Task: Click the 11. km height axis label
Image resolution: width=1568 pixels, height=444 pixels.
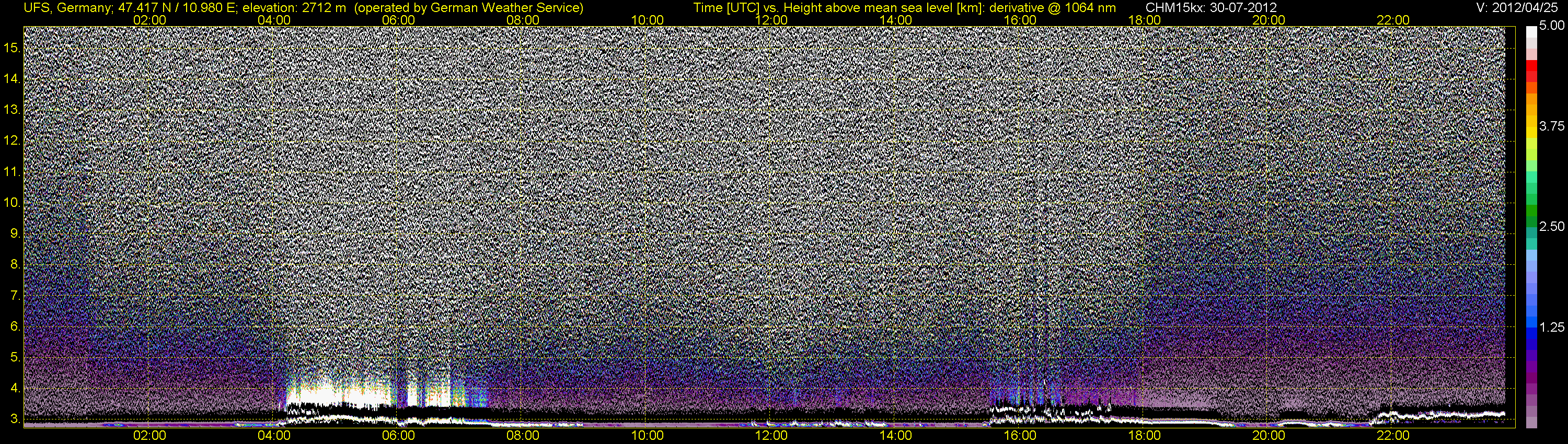Action: 12,172
